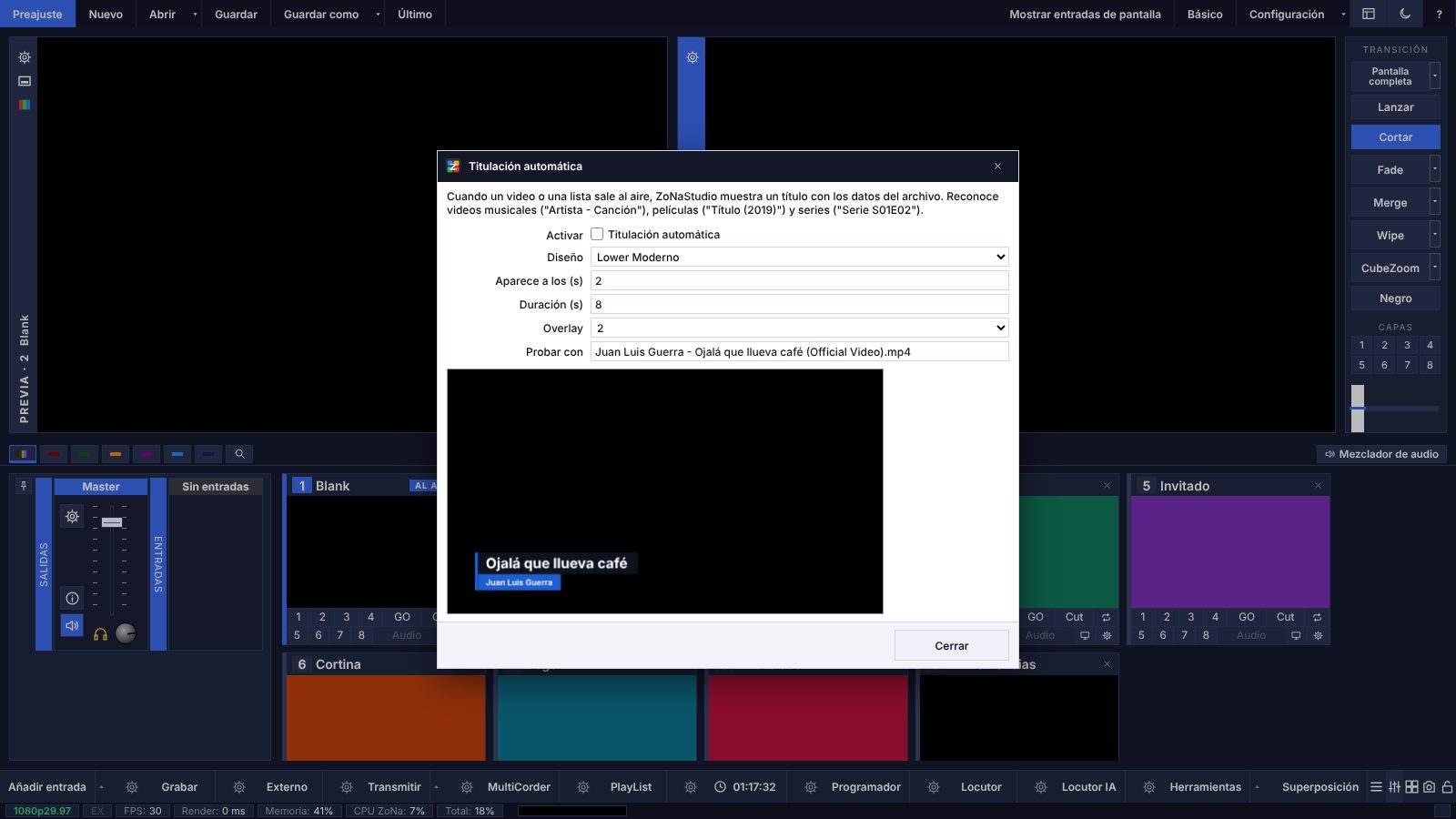Enable the Titulación automática checkbox
Image resolution: width=1456 pixels, height=819 pixels.
coord(597,234)
